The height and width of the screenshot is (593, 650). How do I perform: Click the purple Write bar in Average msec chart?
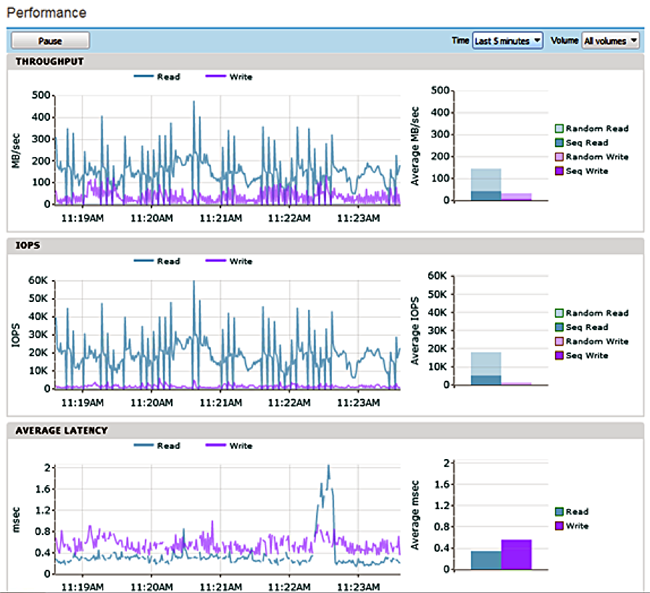pyautogui.click(x=516, y=555)
